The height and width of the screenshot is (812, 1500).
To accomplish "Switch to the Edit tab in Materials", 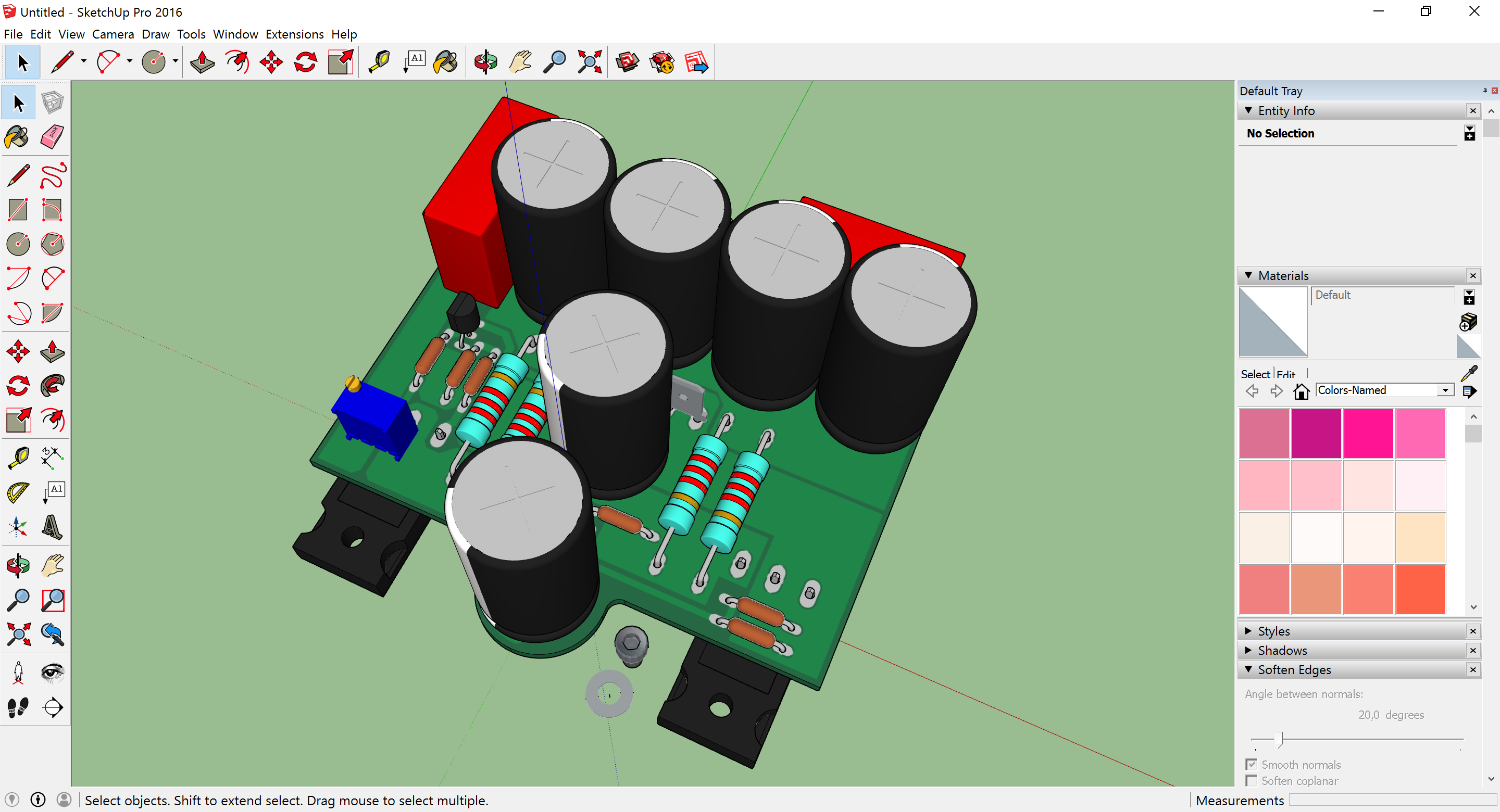I will pos(1286,374).
